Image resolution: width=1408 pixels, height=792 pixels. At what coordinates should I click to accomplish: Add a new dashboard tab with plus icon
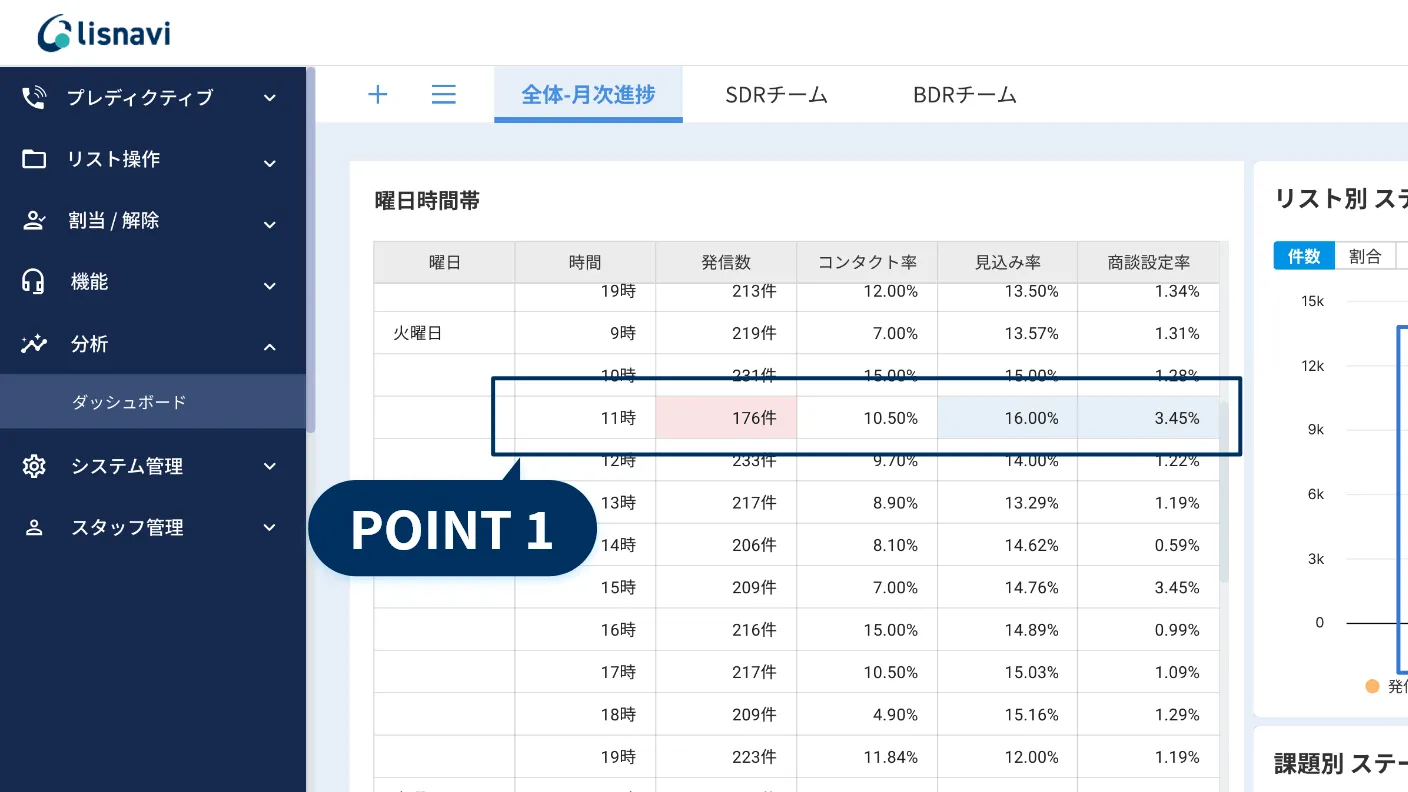coord(378,95)
